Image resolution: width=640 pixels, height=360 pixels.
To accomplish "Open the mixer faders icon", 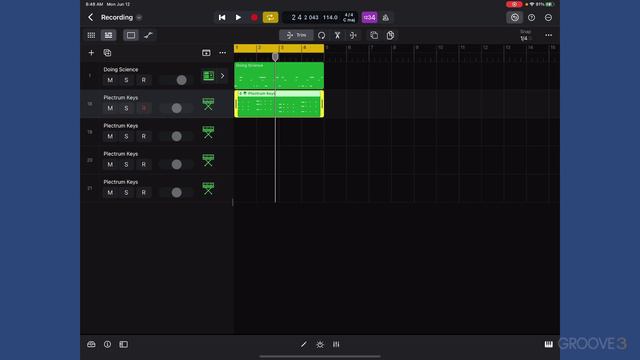I will (336, 344).
